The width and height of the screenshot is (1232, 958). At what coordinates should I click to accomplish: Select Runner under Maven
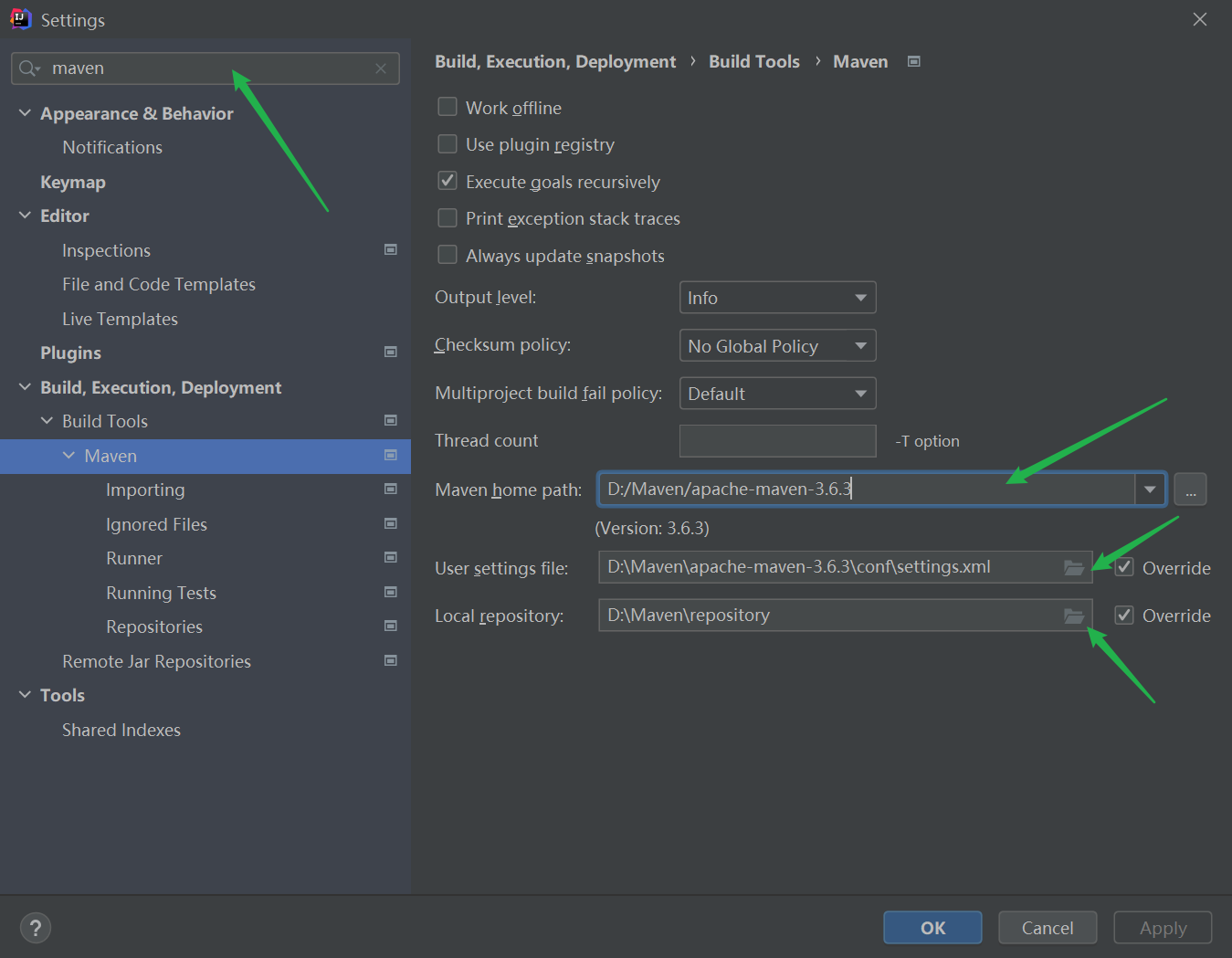134,558
